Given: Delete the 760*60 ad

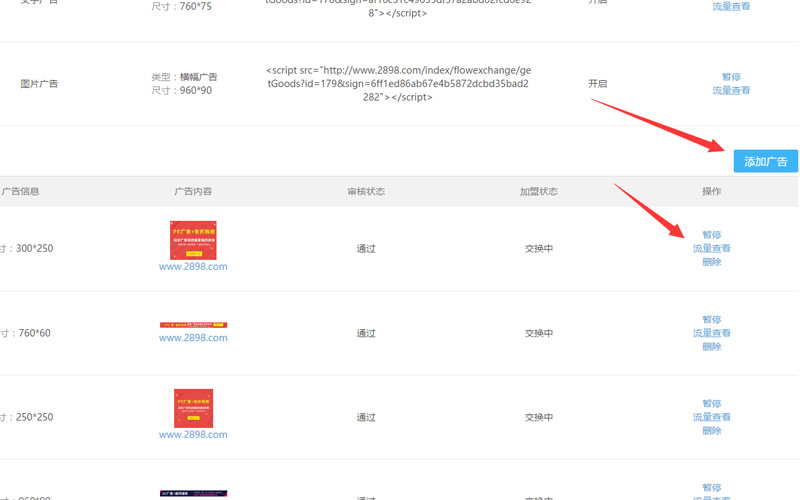Looking at the screenshot, I should (711, 346).
